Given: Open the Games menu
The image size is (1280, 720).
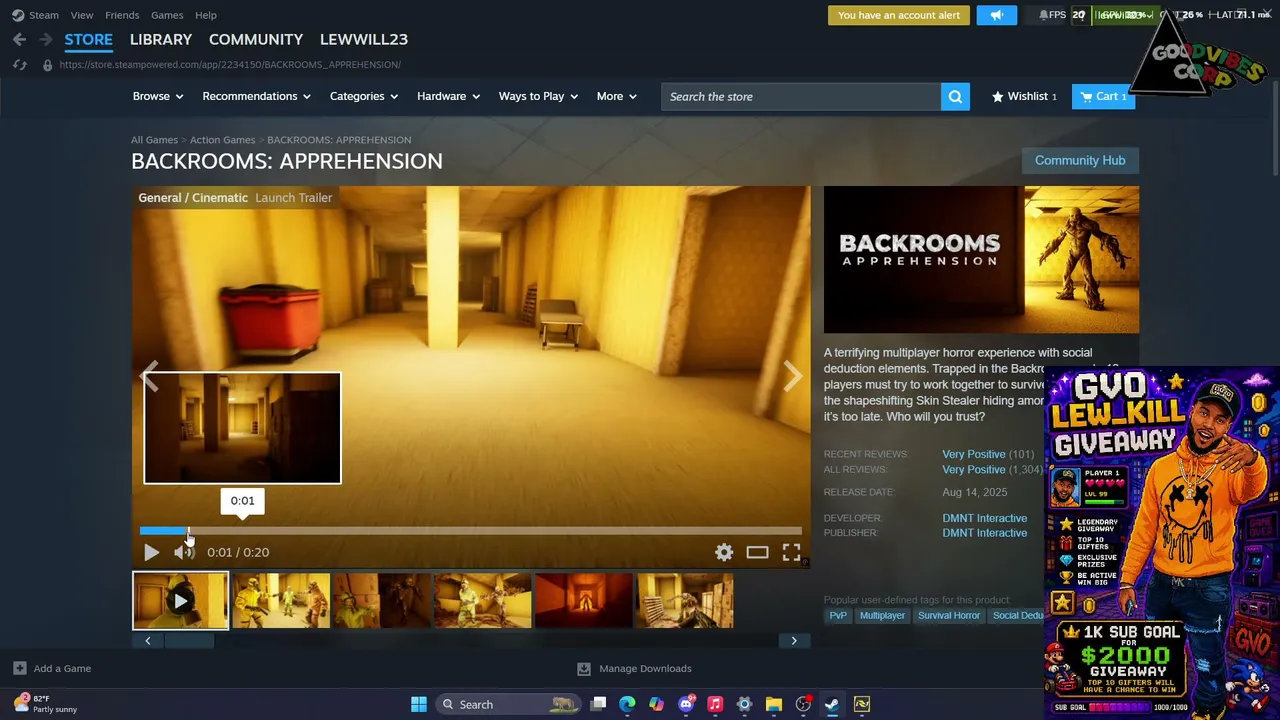Looking at the screenshot, I should 167,15.
